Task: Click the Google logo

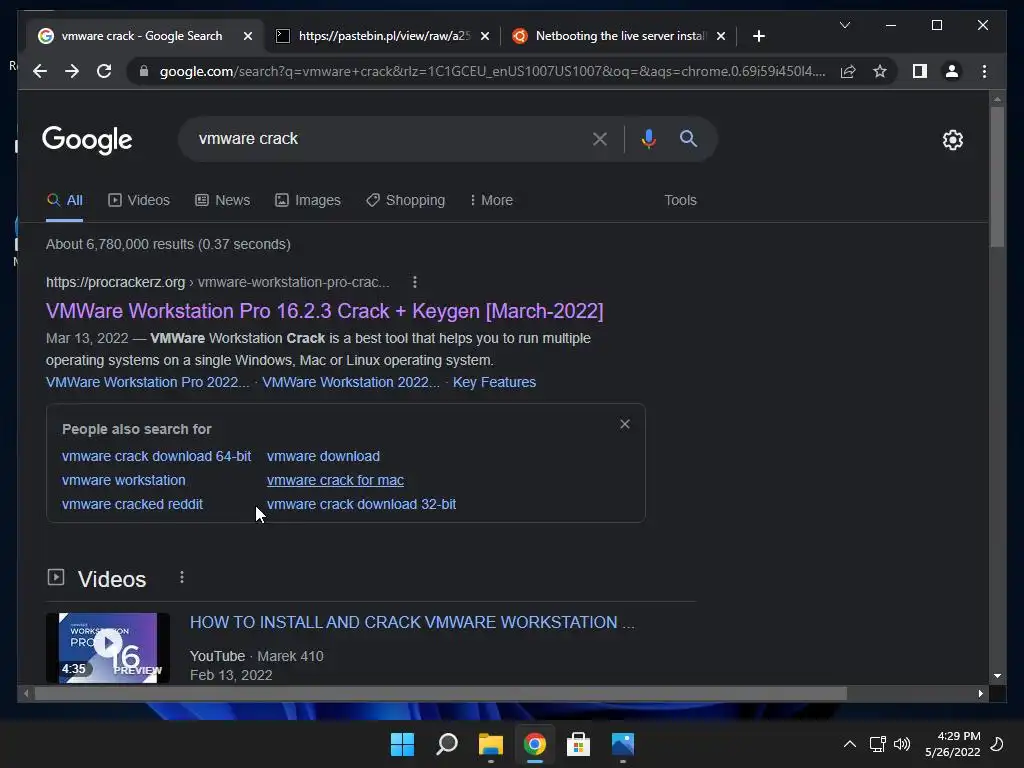Action: [87, 140]
